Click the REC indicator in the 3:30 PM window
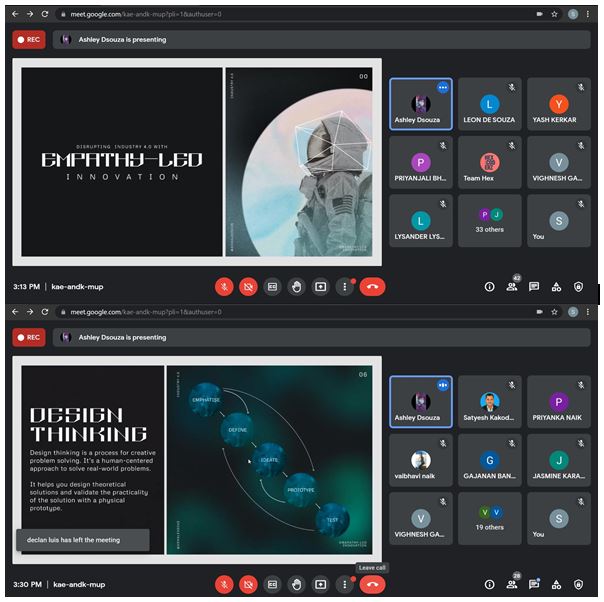This screenshot has width=604, height=602. [29, 337]
